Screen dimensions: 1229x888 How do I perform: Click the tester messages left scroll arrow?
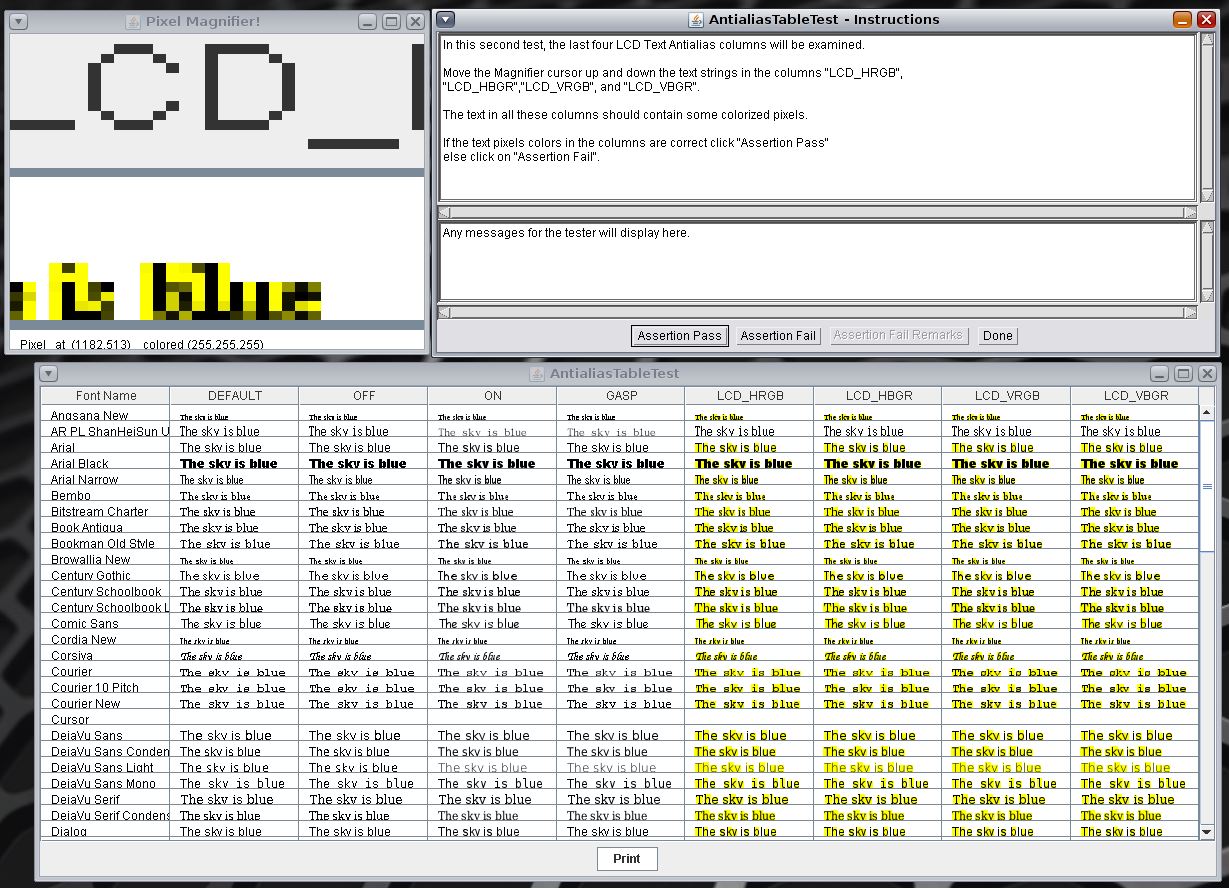(x=444, y=312)
